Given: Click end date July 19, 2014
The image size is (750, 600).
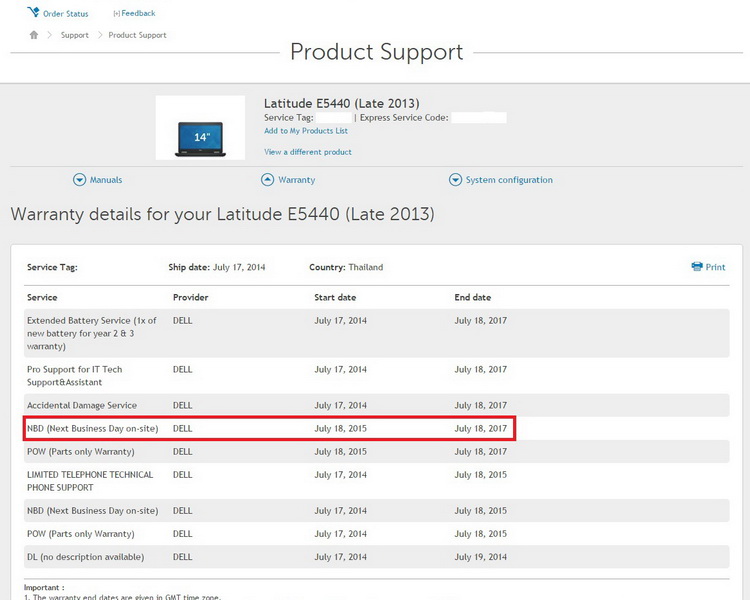Looking at the screenshot, I should point(480,557).
